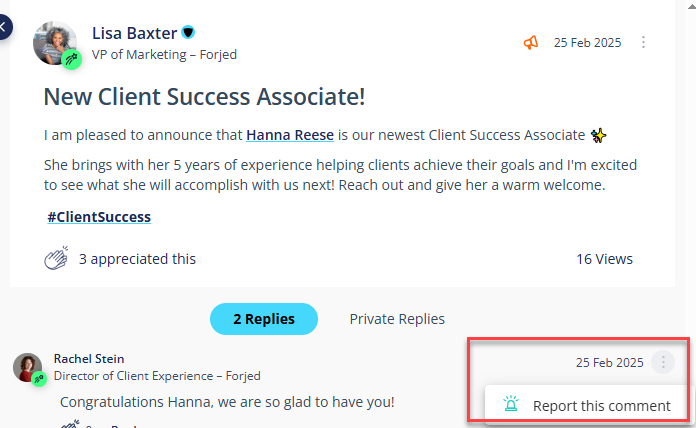Click the green rocket badge on Lisa's avatar
This screenshot has height=428, width=696.
coord(71,59)
